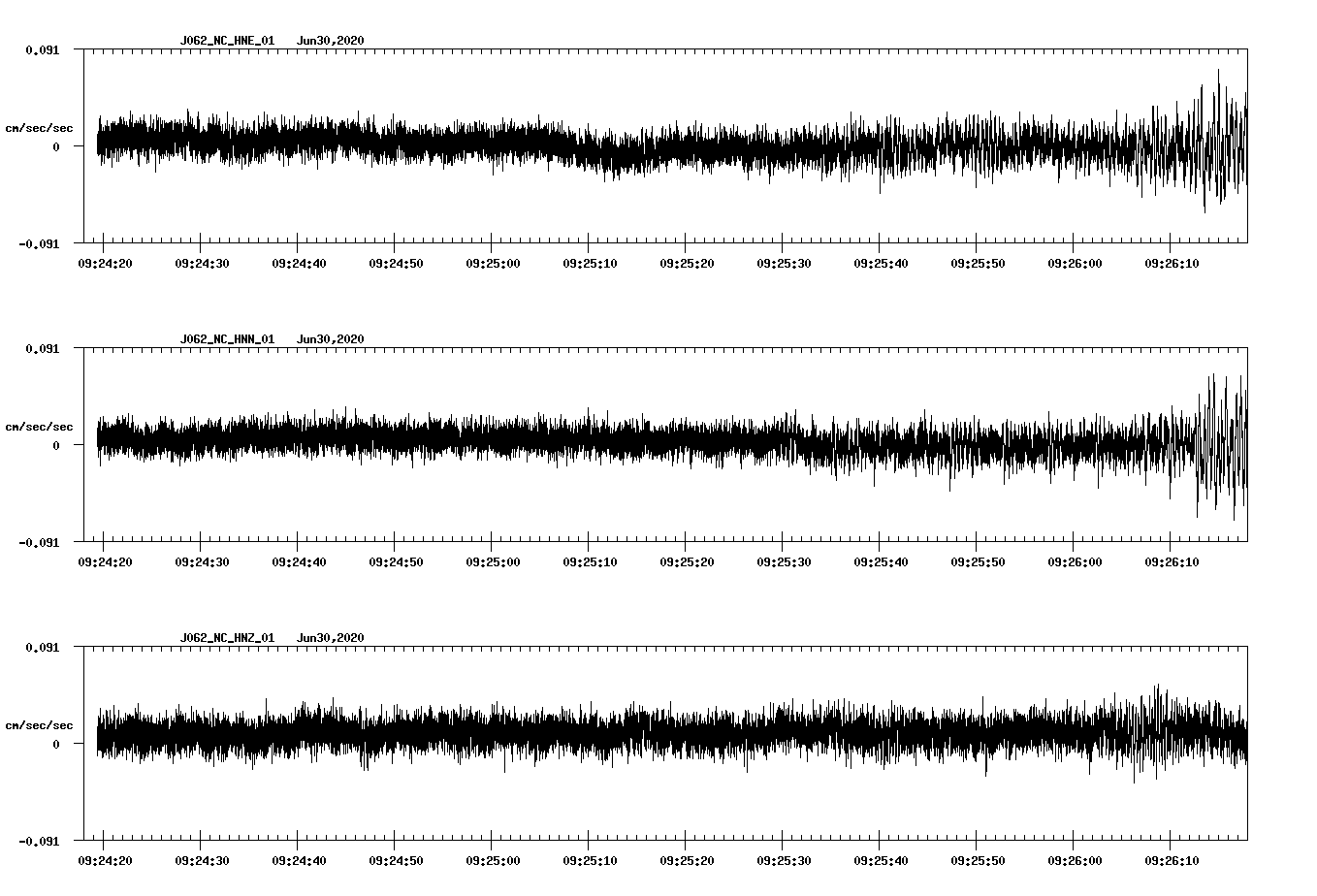The height and width of the screenshot is (896, 1317).
Task: Click the 09:25:30 time label under HNN plot
Action: 784,561
